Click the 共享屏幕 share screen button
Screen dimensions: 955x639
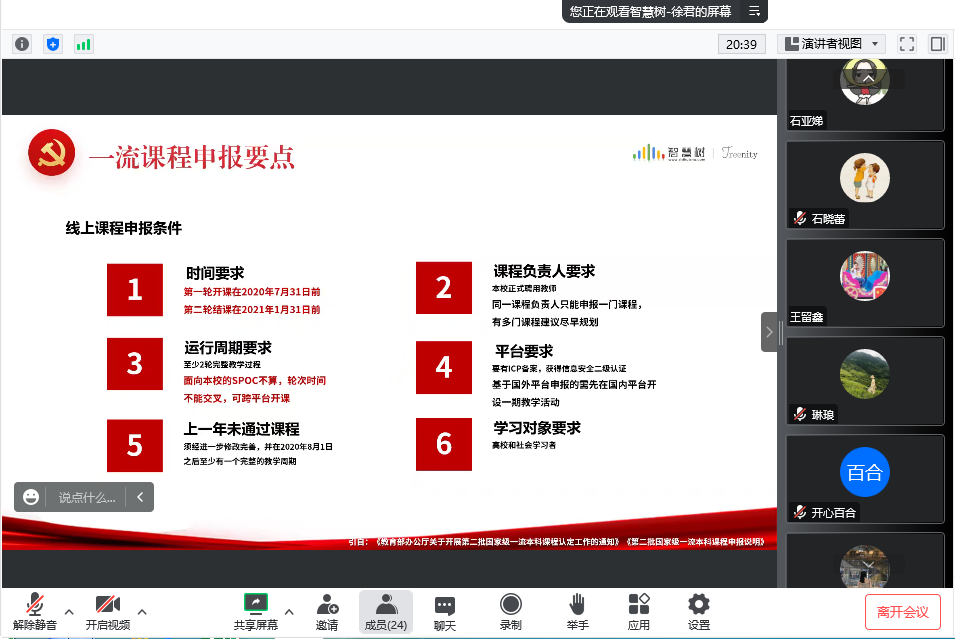click(x=256, y=611)
